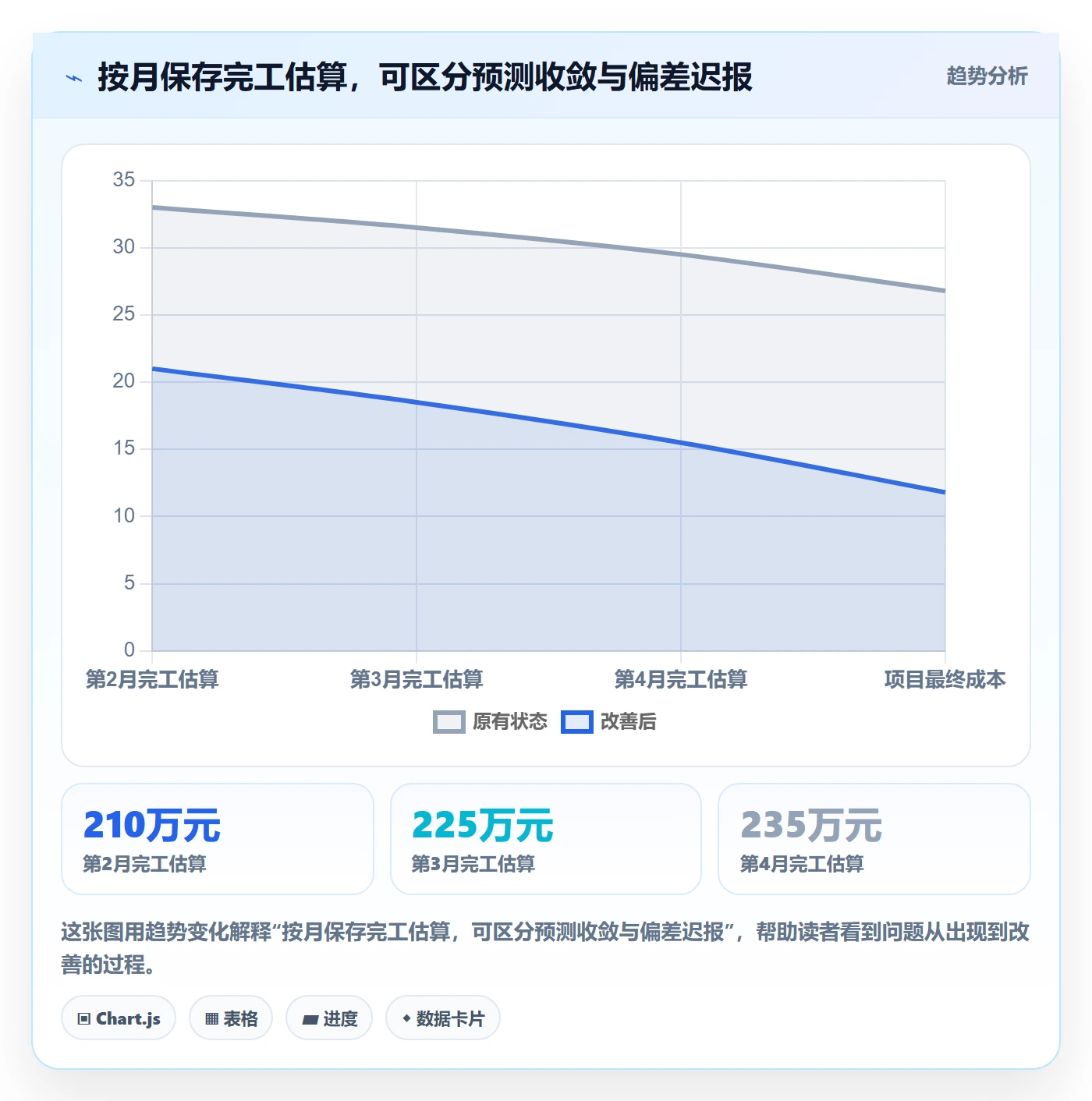Open the 210万元 data card
1092x1101 pixels.
pos(218,839)
